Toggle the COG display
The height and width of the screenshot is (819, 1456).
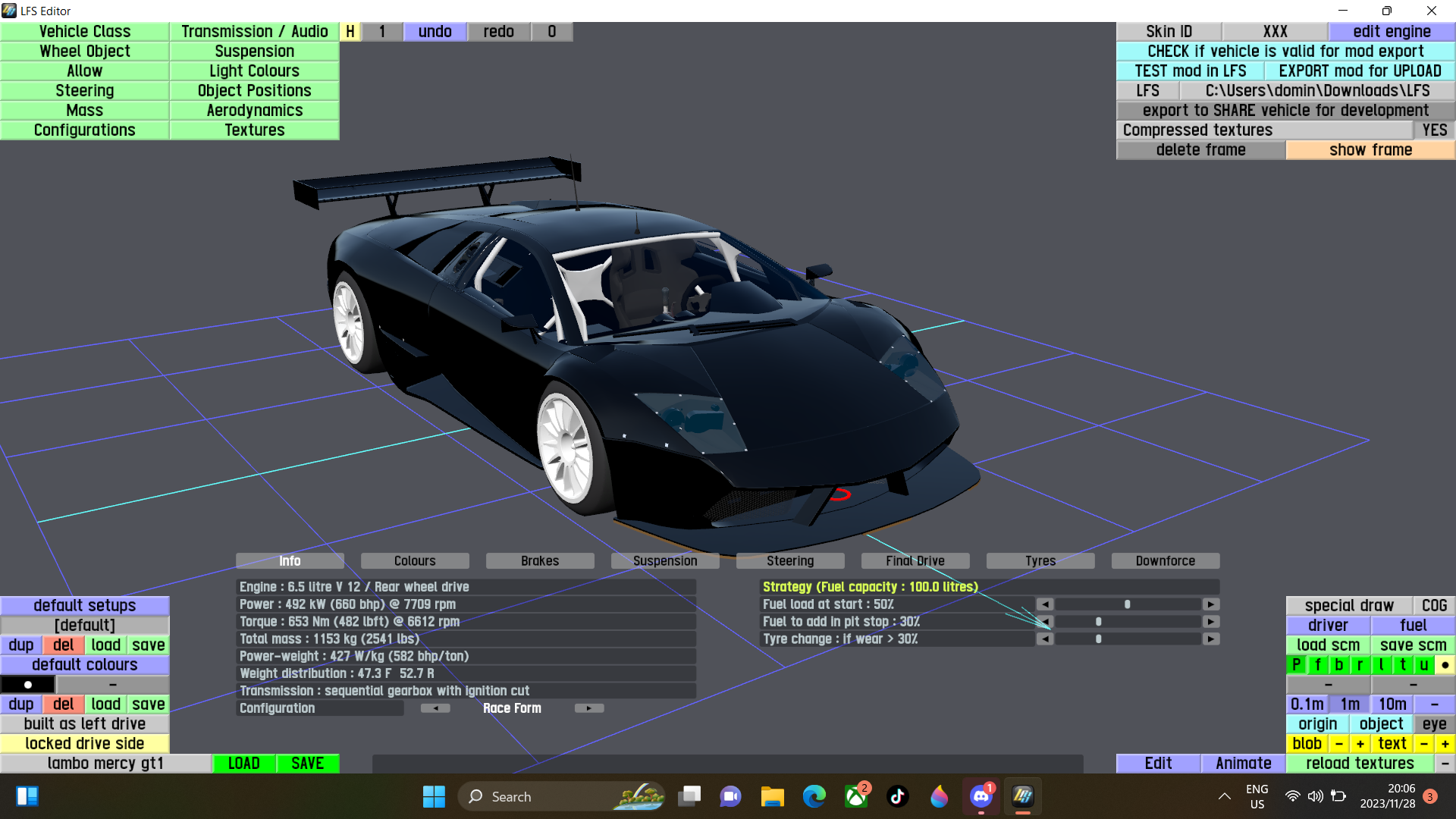(1433, 606)
